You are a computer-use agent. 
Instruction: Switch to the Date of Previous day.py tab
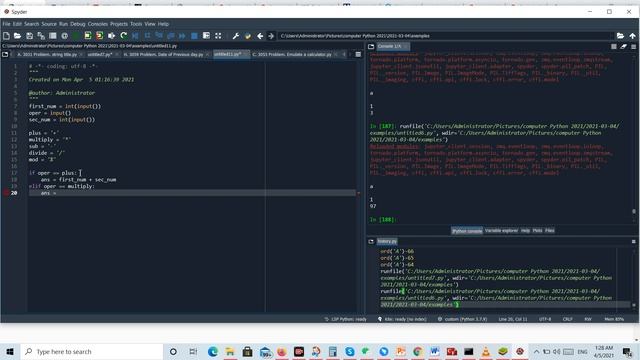[163, 54]
